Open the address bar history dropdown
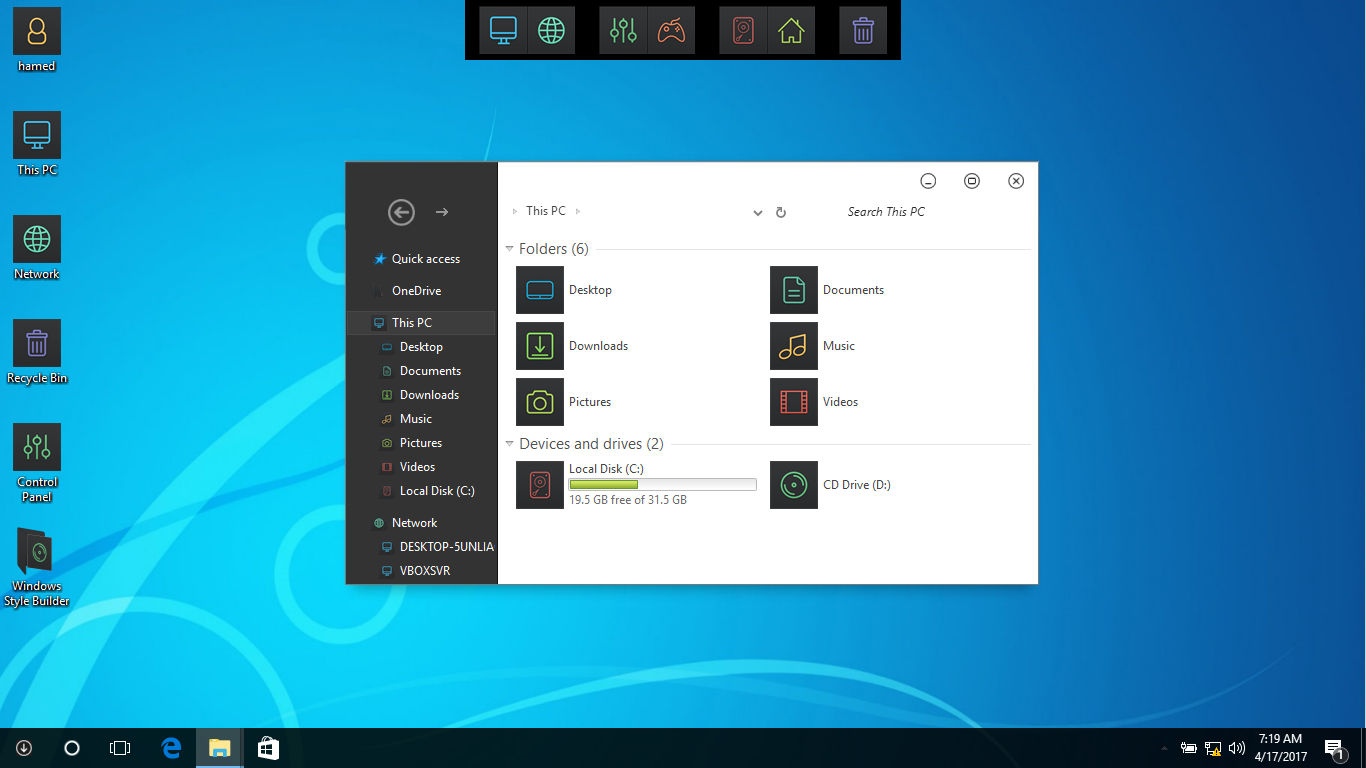Screen dimensions: 1366x768 click(757, 213)
